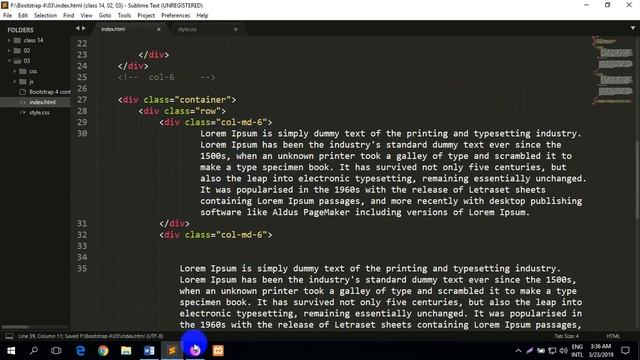Screen dimensions: 640x360
Task: Open the Selection menu
Action: [45, 16]
